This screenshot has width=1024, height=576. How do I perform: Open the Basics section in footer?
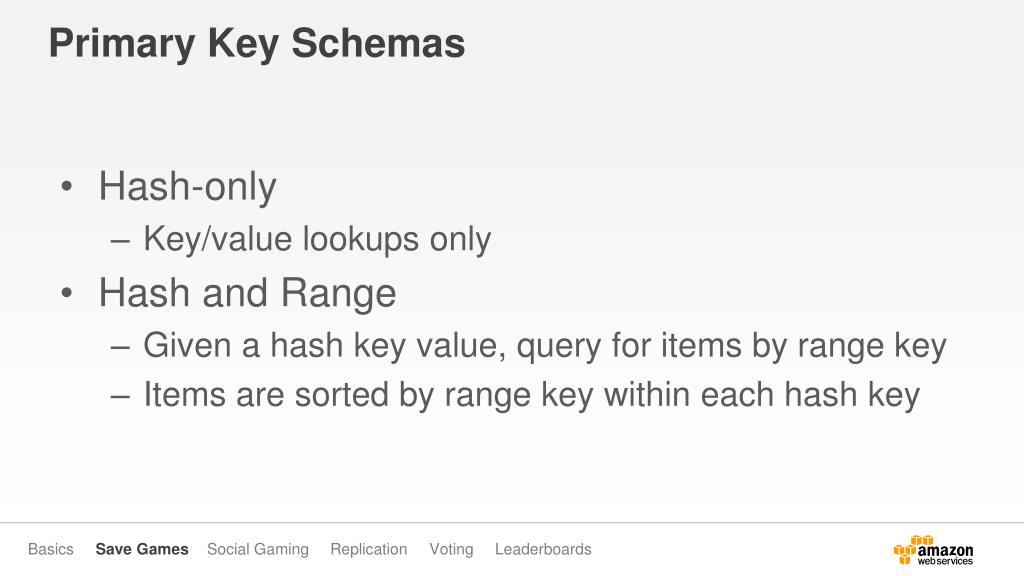pyautogui.click(x=51, y=549)
